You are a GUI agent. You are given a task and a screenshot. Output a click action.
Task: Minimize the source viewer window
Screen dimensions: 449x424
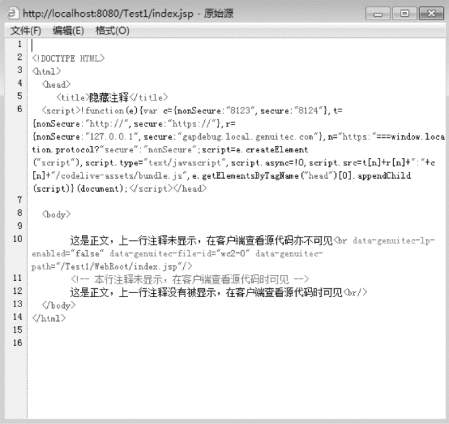coord(378,14)
